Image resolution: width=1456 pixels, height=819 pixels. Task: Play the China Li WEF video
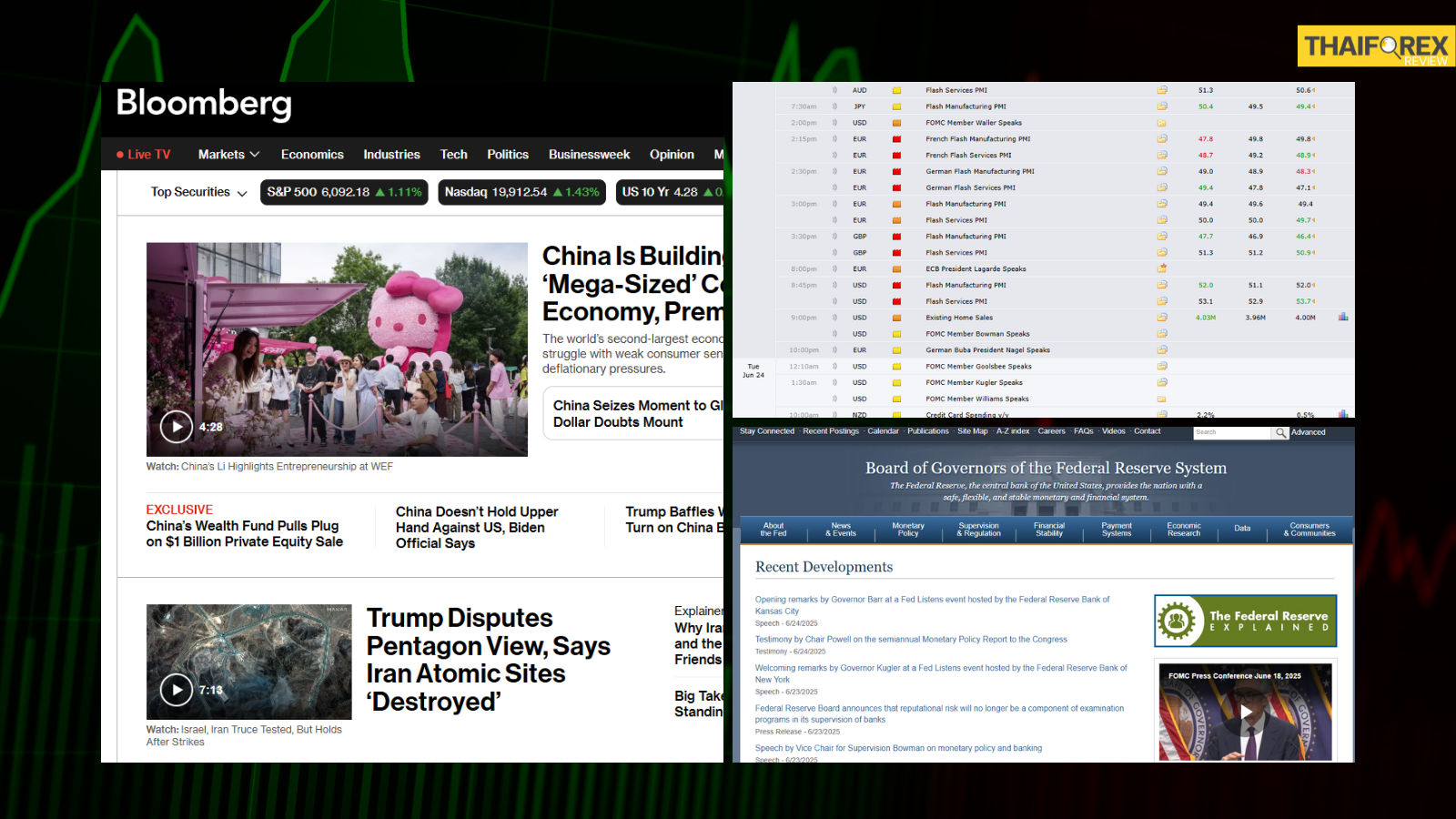(x=177, y=426)
